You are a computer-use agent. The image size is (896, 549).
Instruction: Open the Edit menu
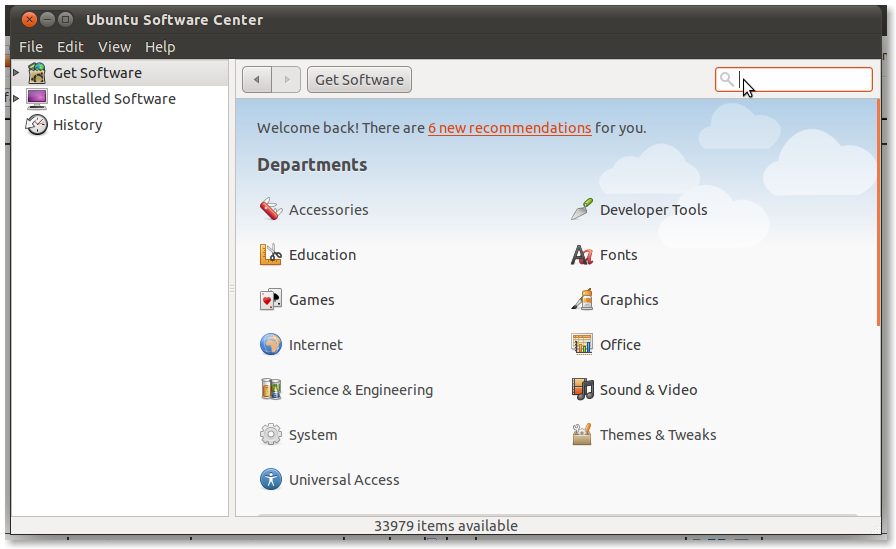coord(70,47)
